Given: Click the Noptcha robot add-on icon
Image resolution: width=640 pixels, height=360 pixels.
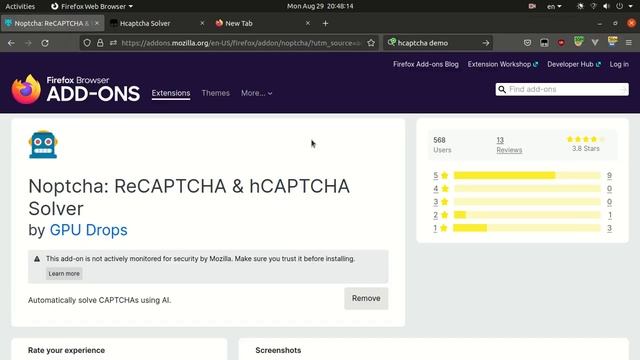Looking at the screenshot, I should point(43,144).
